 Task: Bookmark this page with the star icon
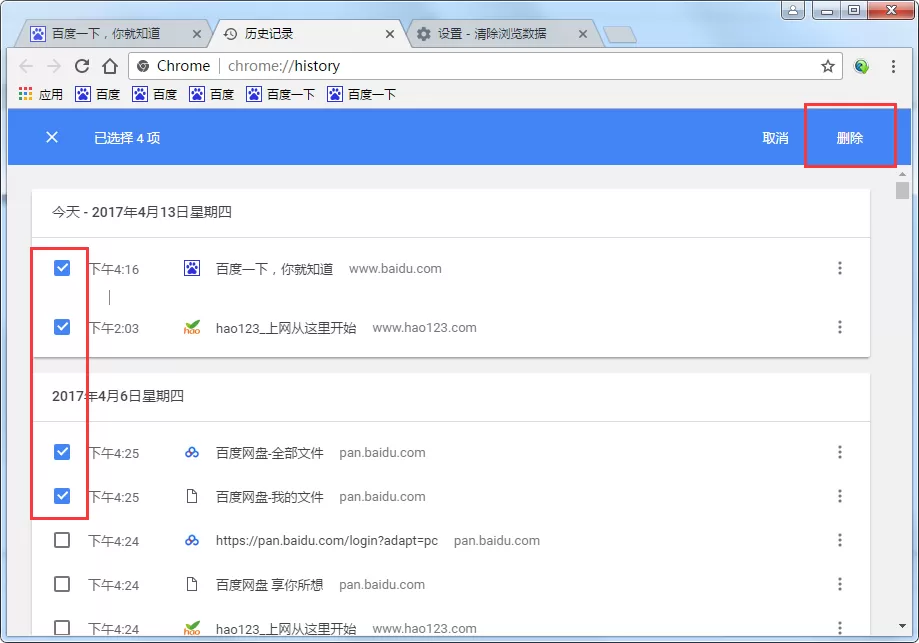pyautogui.click(x=828, y=66)
